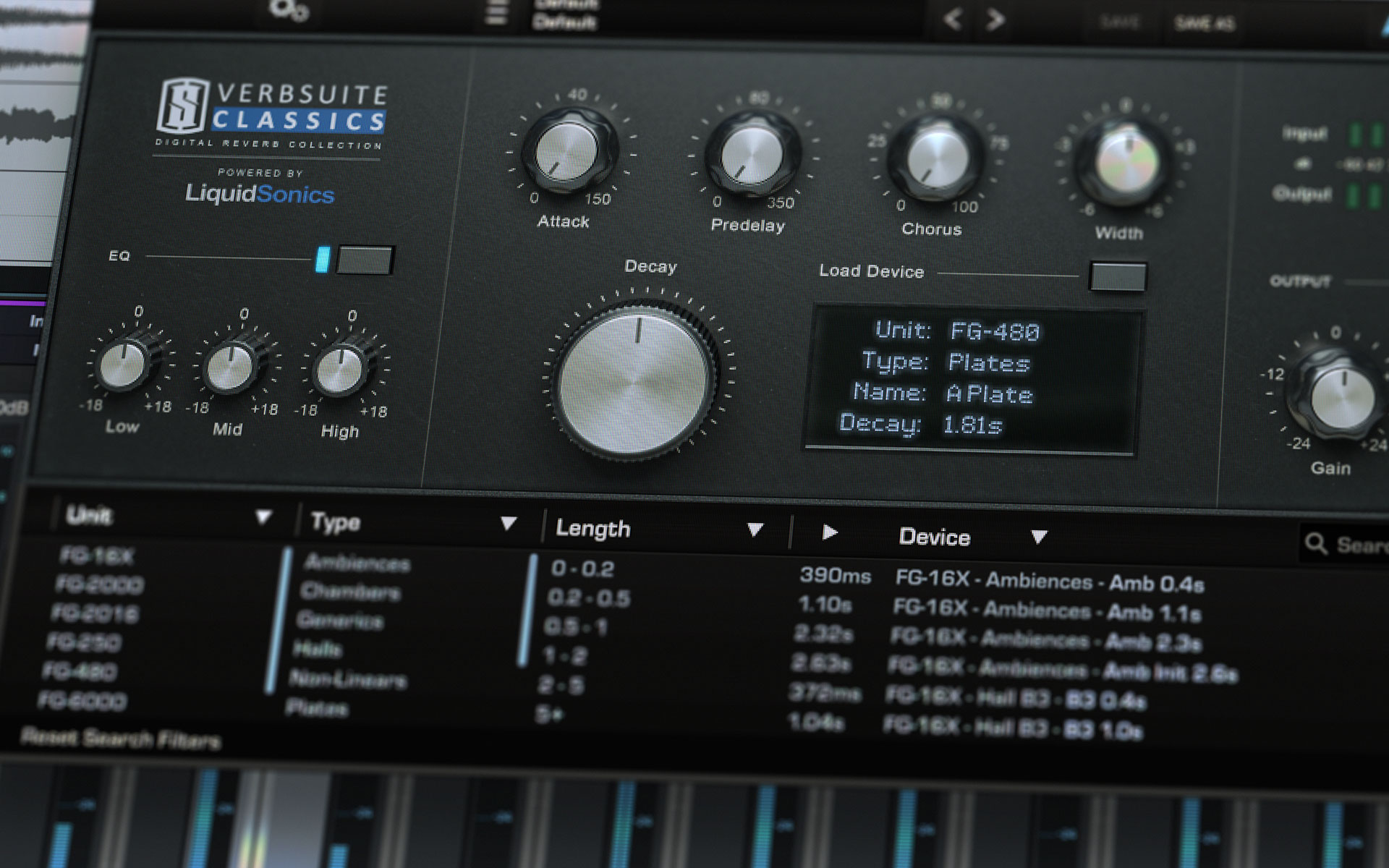The height and width of the screenshot is (868, 1389).
Task: Open the Type filter dropdown arrow
Action: tap(509, 523)
